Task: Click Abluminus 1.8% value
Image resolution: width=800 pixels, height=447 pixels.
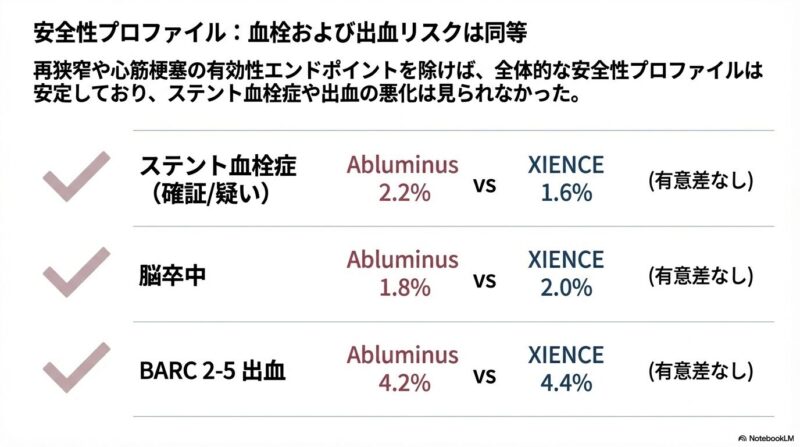Action: pyautogui.click(x=403, y=273)
